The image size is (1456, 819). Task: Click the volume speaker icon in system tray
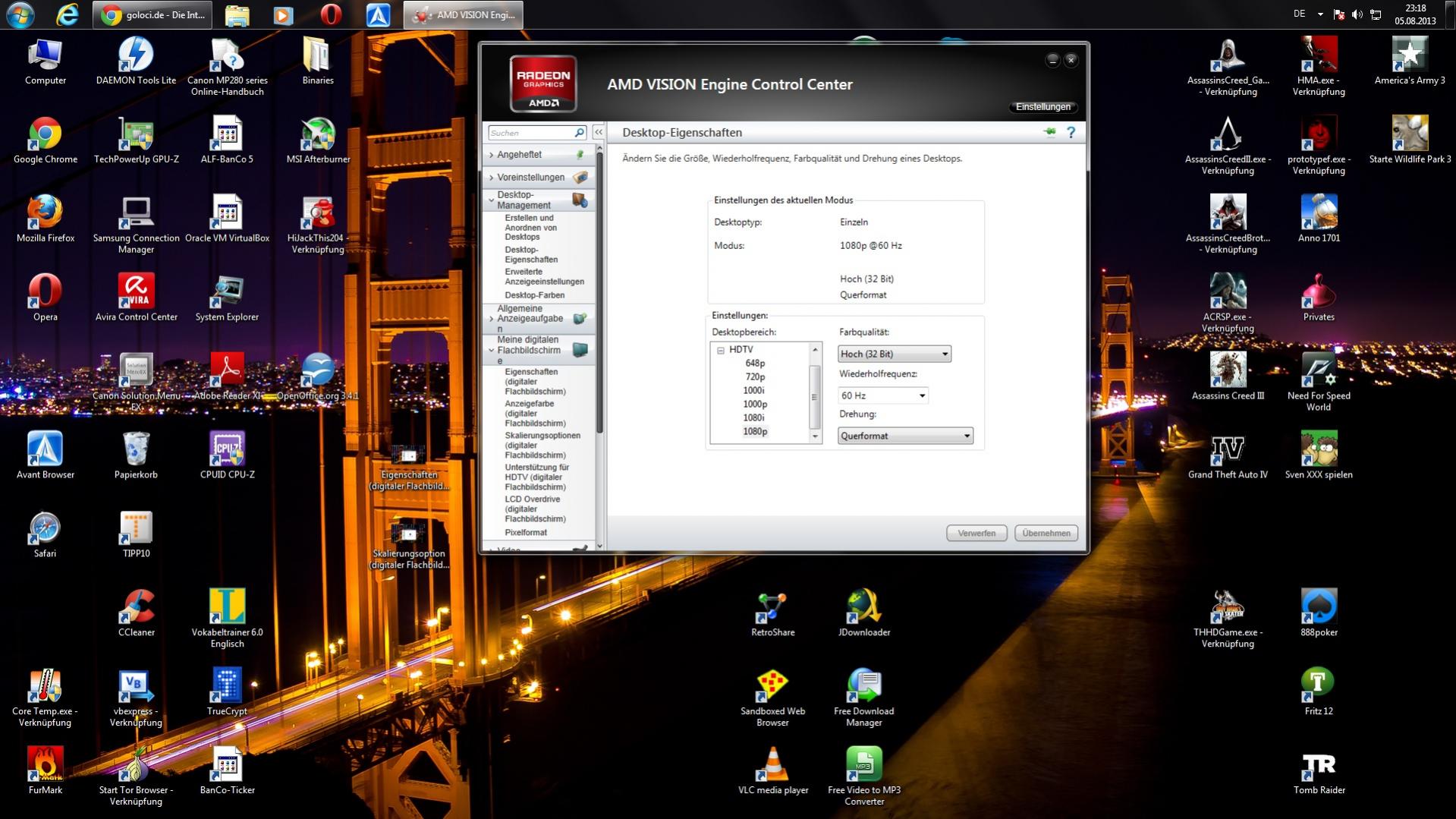pyautogui.click(x=1357, y=14)
